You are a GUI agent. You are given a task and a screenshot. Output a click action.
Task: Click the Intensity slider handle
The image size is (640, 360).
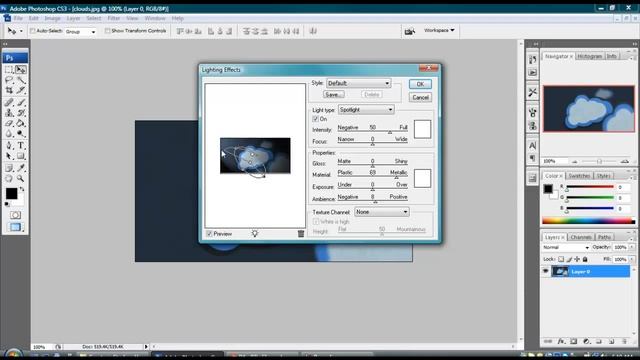(390, 132)
